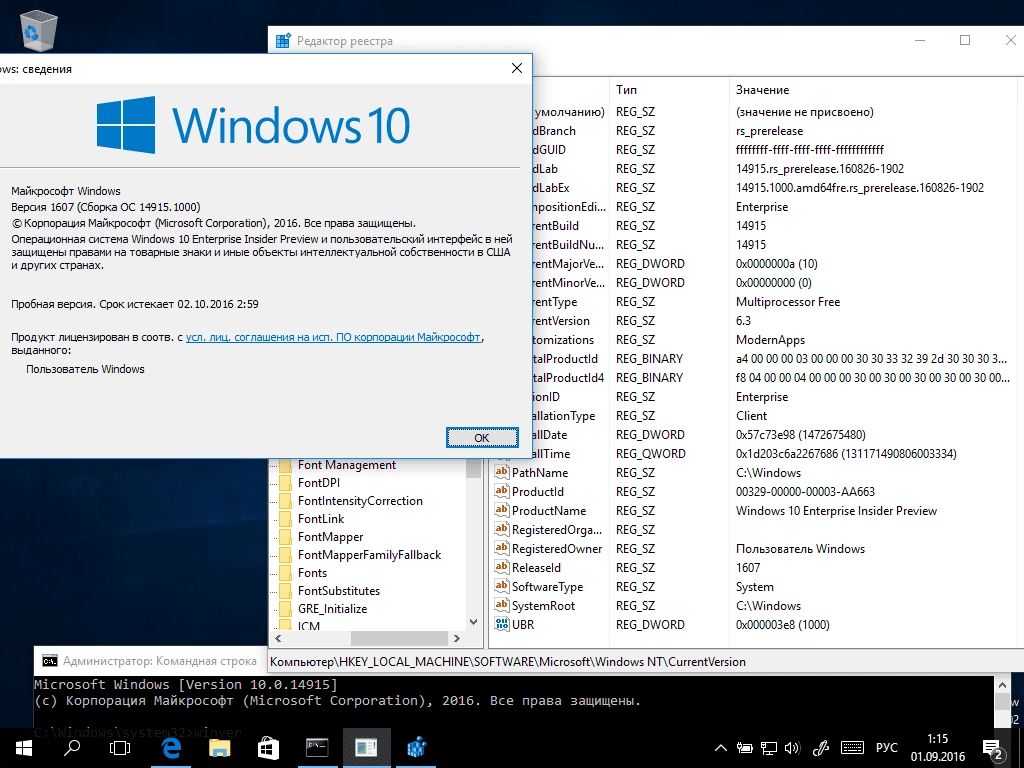Select the FontLink registry key

pyautogui.click(x=321, y=519)
